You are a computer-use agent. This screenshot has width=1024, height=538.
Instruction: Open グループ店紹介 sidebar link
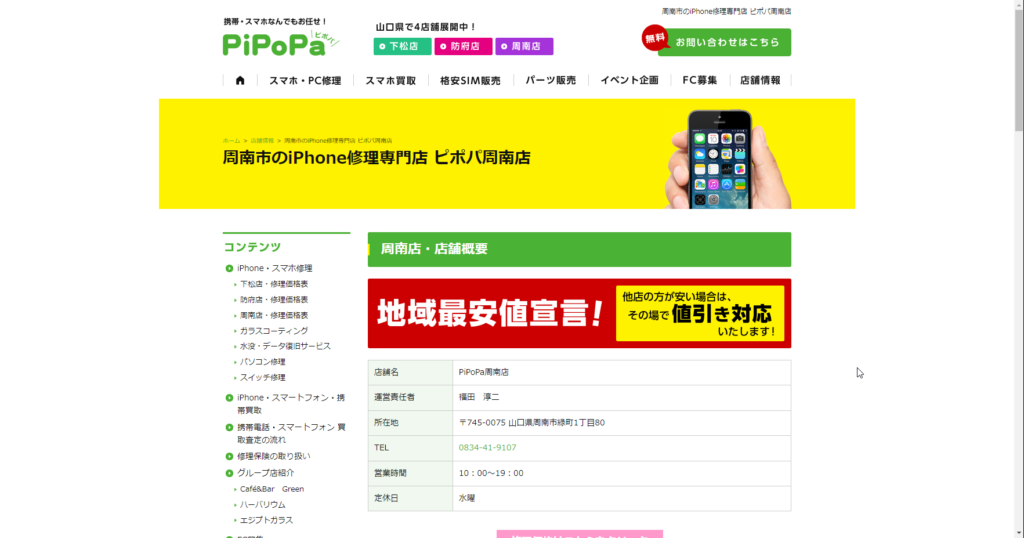(265, 473)
